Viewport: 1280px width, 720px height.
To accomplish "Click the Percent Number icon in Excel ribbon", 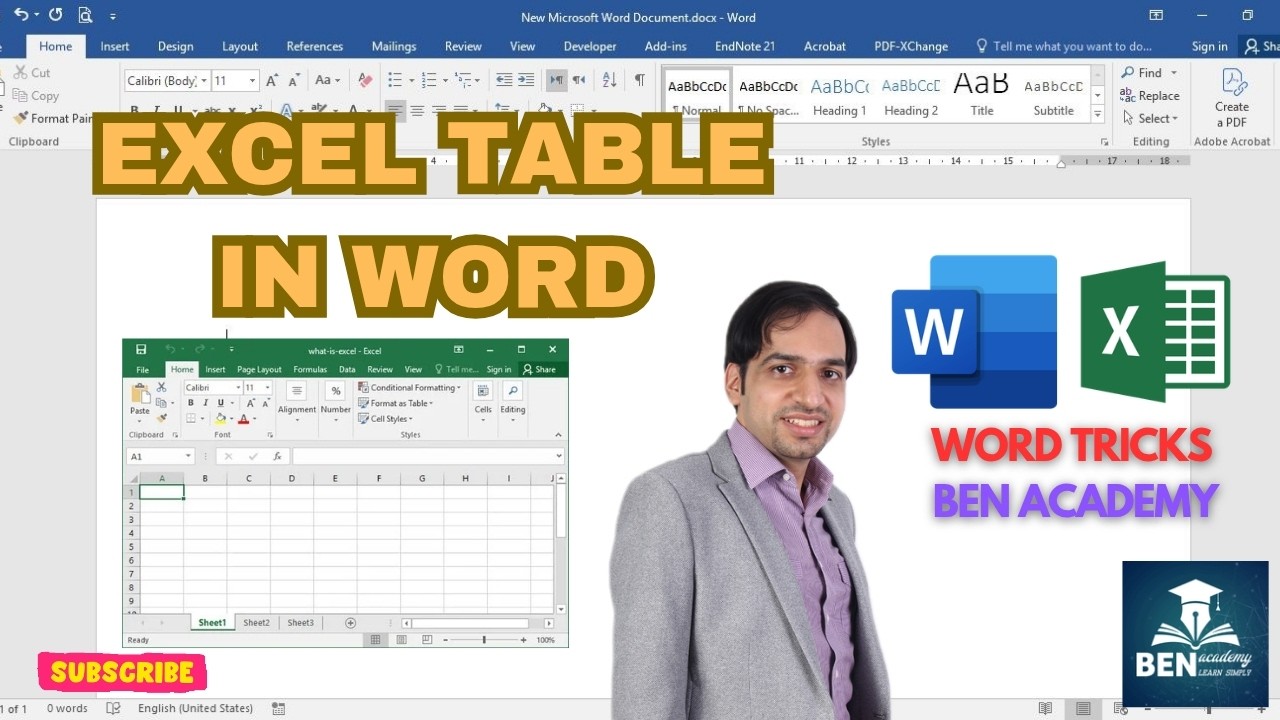I will coord(336,391).
